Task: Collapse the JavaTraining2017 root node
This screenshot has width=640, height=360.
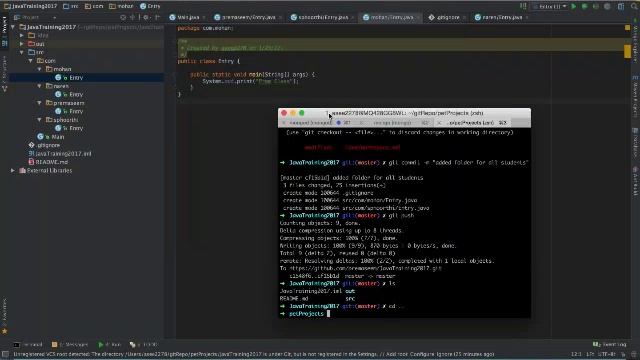Action: (x=13, y=27)
